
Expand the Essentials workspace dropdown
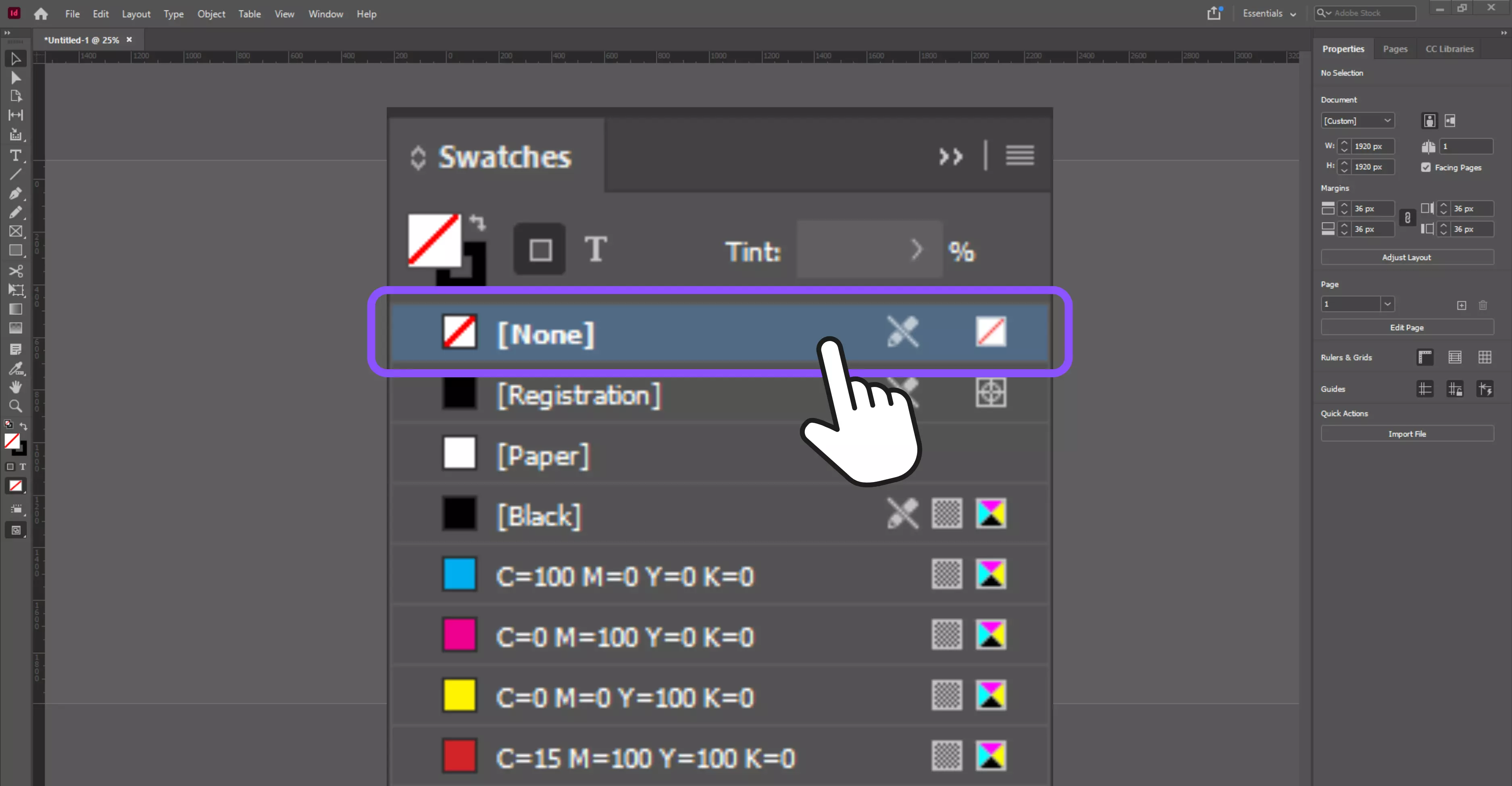[x=1269, y=13]
